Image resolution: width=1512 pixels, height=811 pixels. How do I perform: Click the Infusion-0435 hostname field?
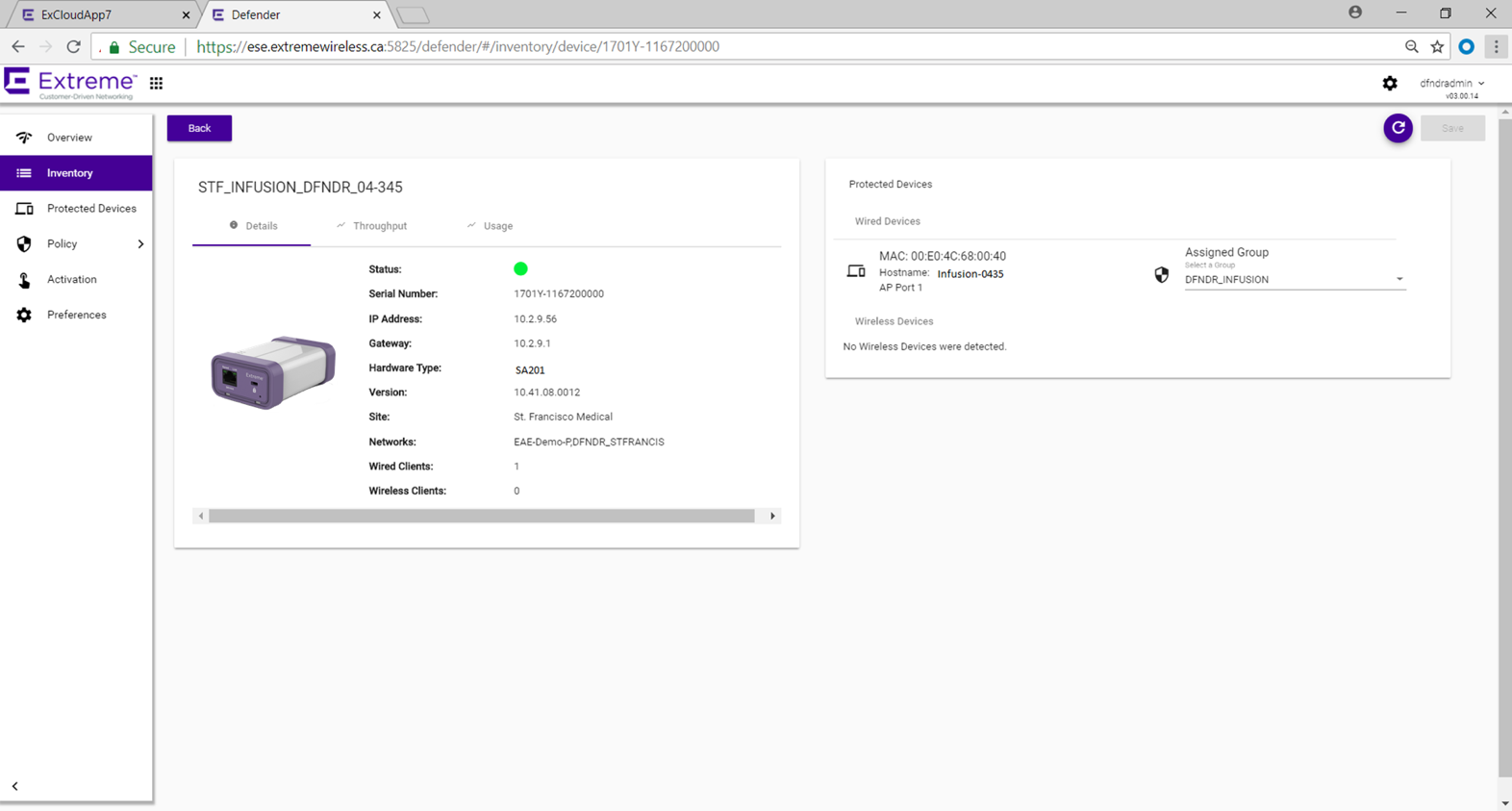coord(970,274)
